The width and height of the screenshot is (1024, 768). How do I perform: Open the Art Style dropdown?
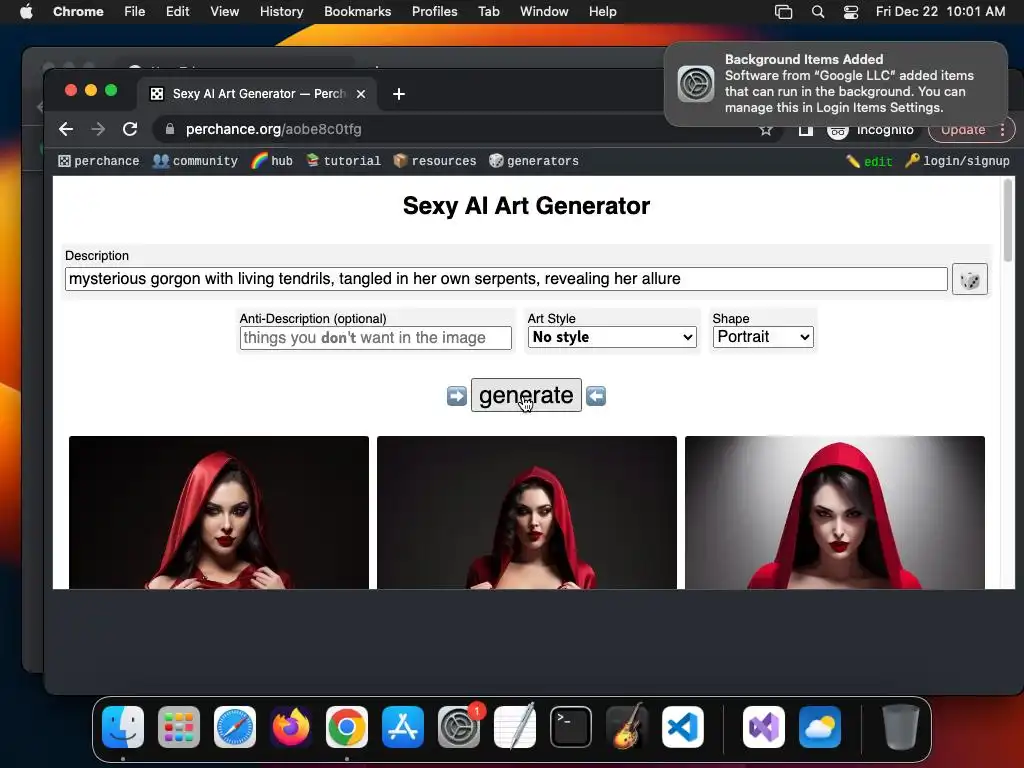pyautogui.click(x=612, y=337)
